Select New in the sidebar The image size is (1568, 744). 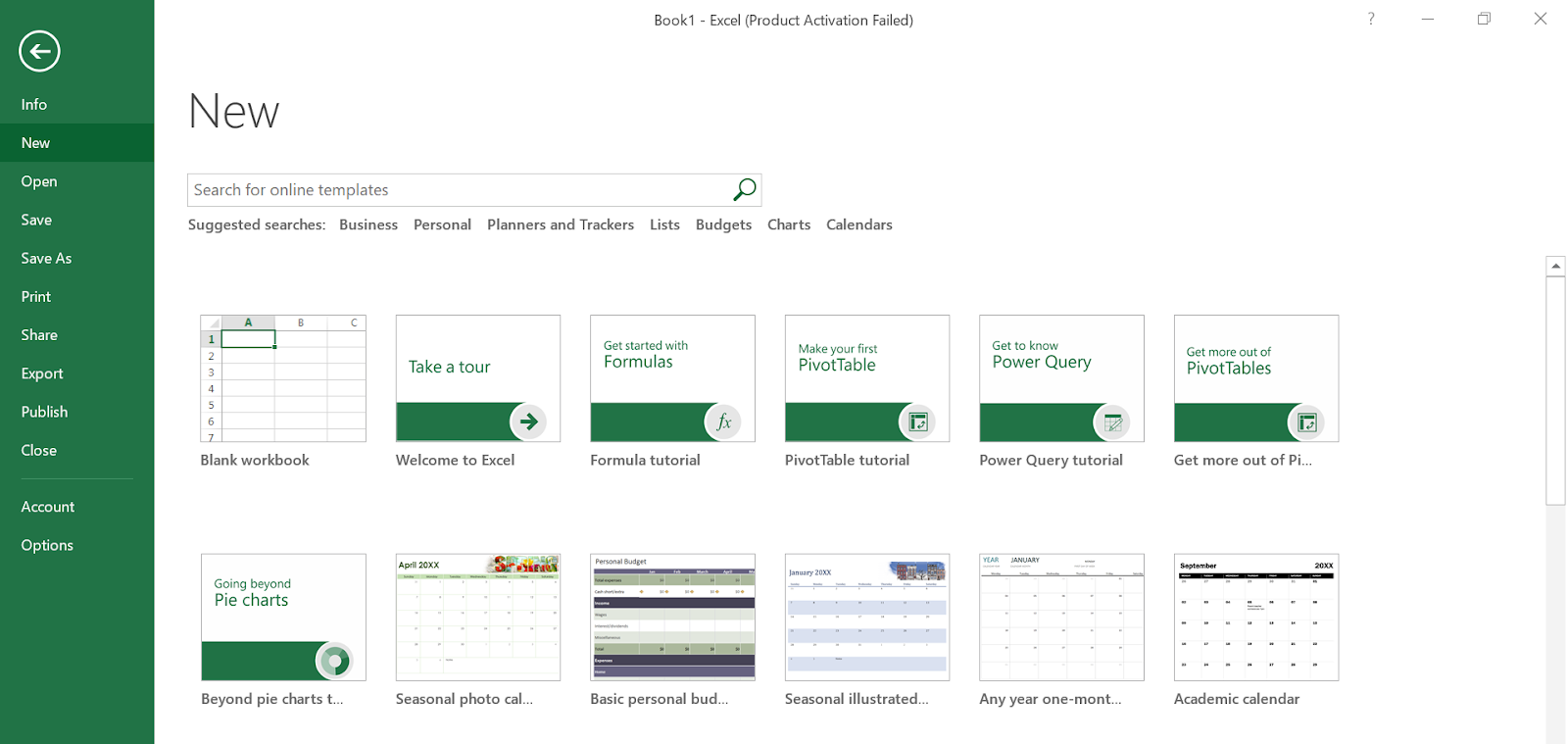coord(76,142)
